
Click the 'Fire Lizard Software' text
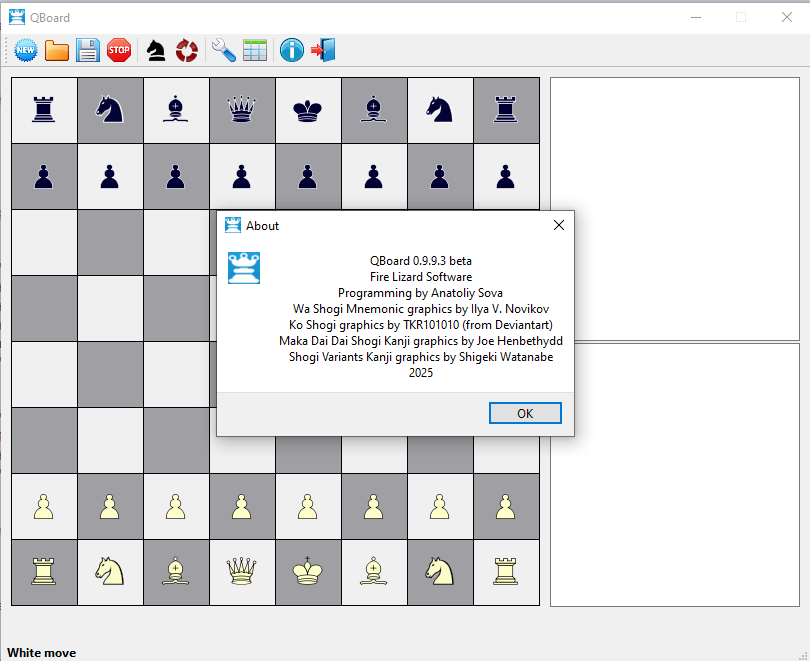click(420, 277)
